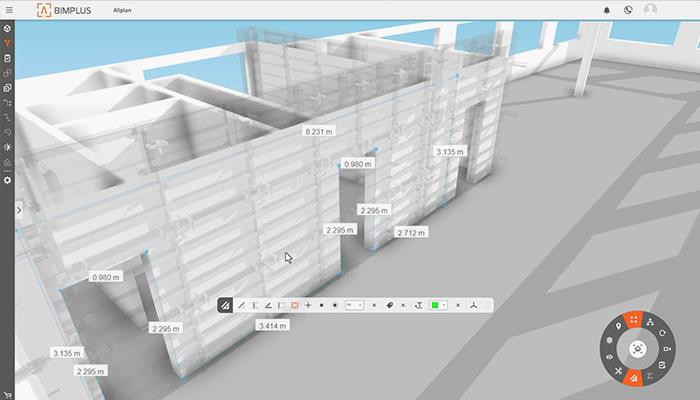Open the notifications bell

(x=606, y=10)
